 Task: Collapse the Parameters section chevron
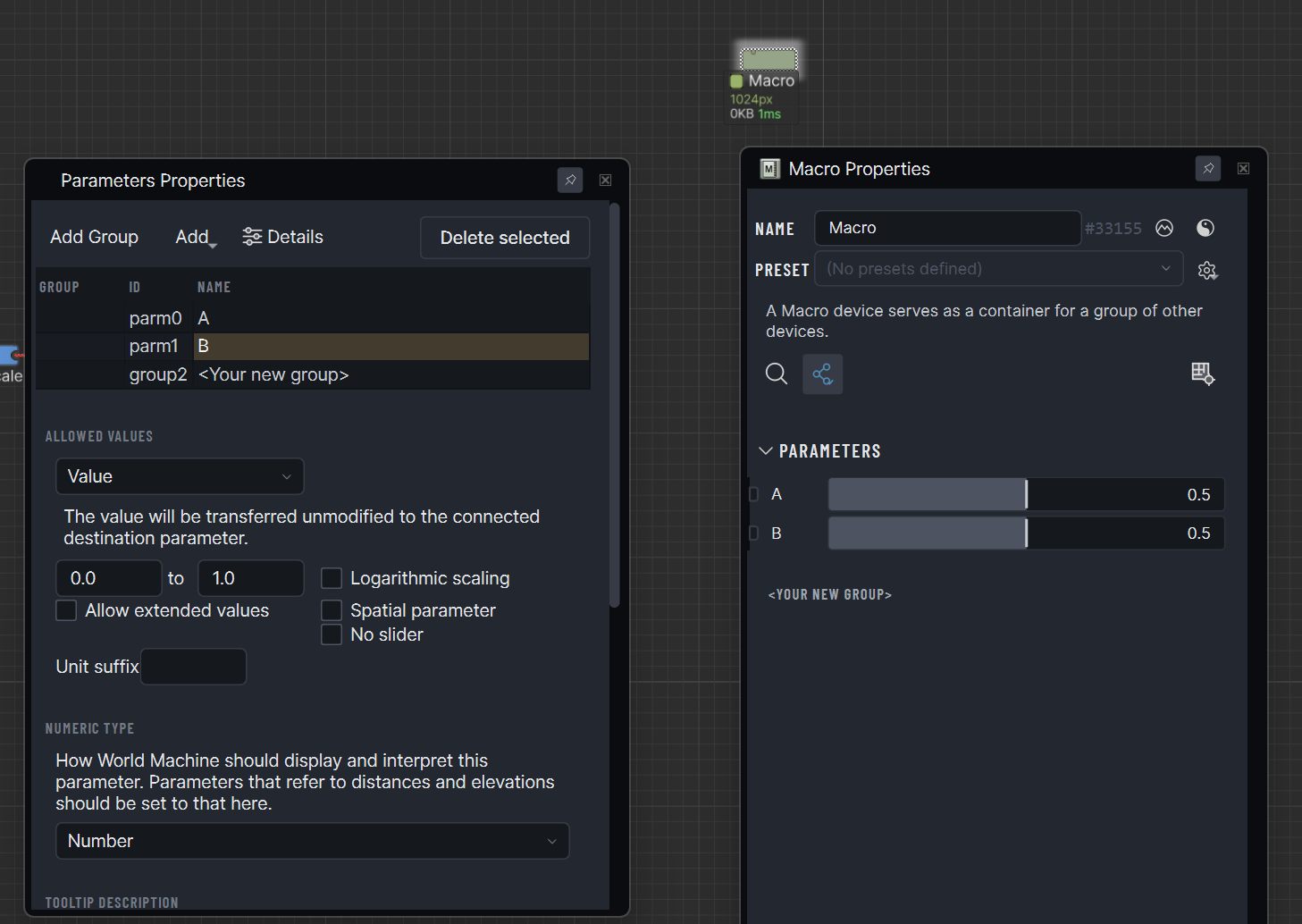point(766,450)
